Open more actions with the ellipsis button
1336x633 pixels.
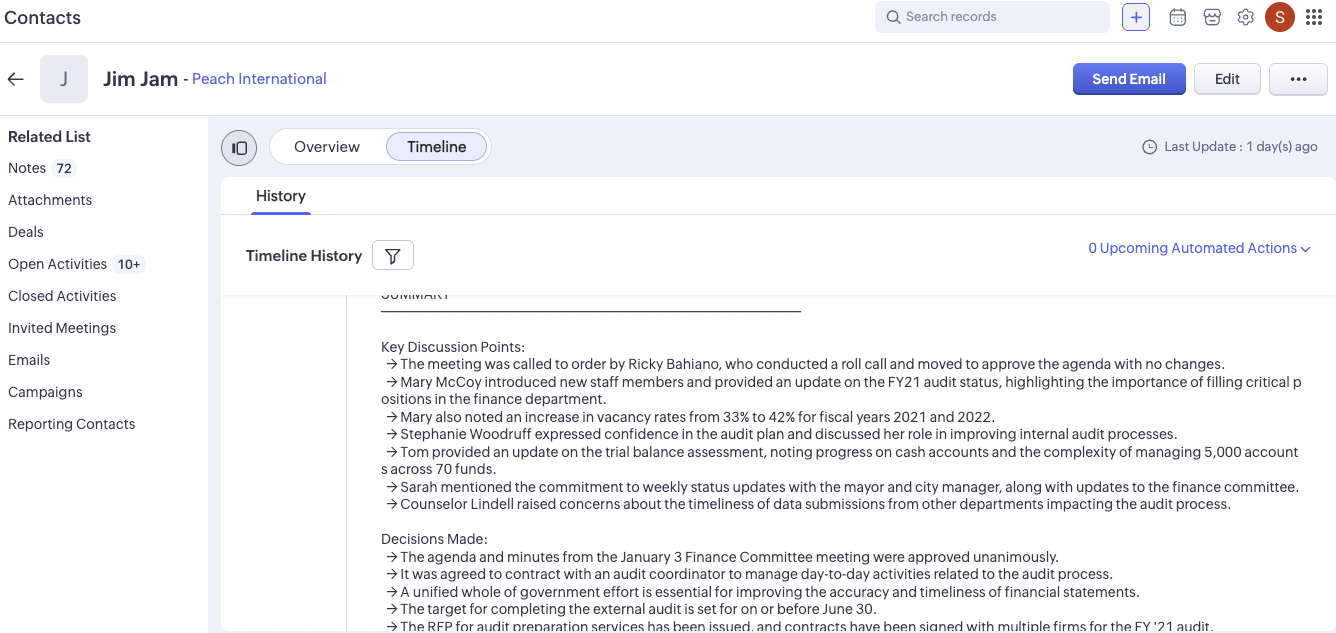[x=1298, y=78]
